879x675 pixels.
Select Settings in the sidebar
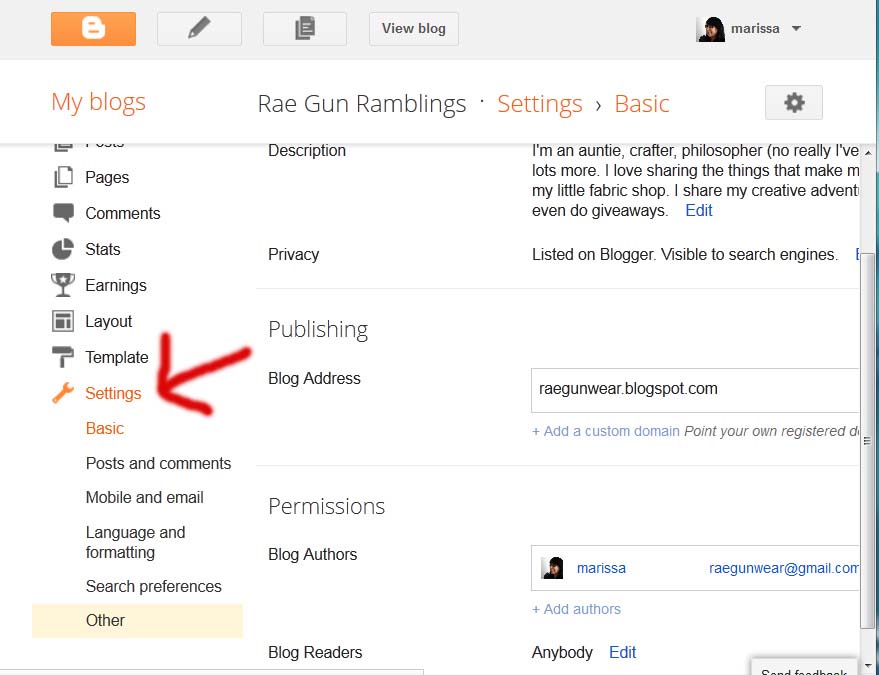coord(113,393)
